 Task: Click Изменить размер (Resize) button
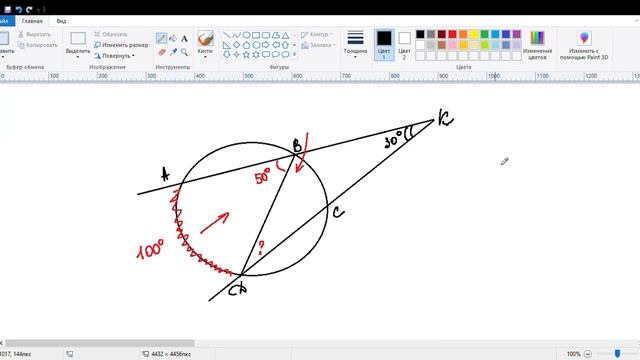coord(121,45)
